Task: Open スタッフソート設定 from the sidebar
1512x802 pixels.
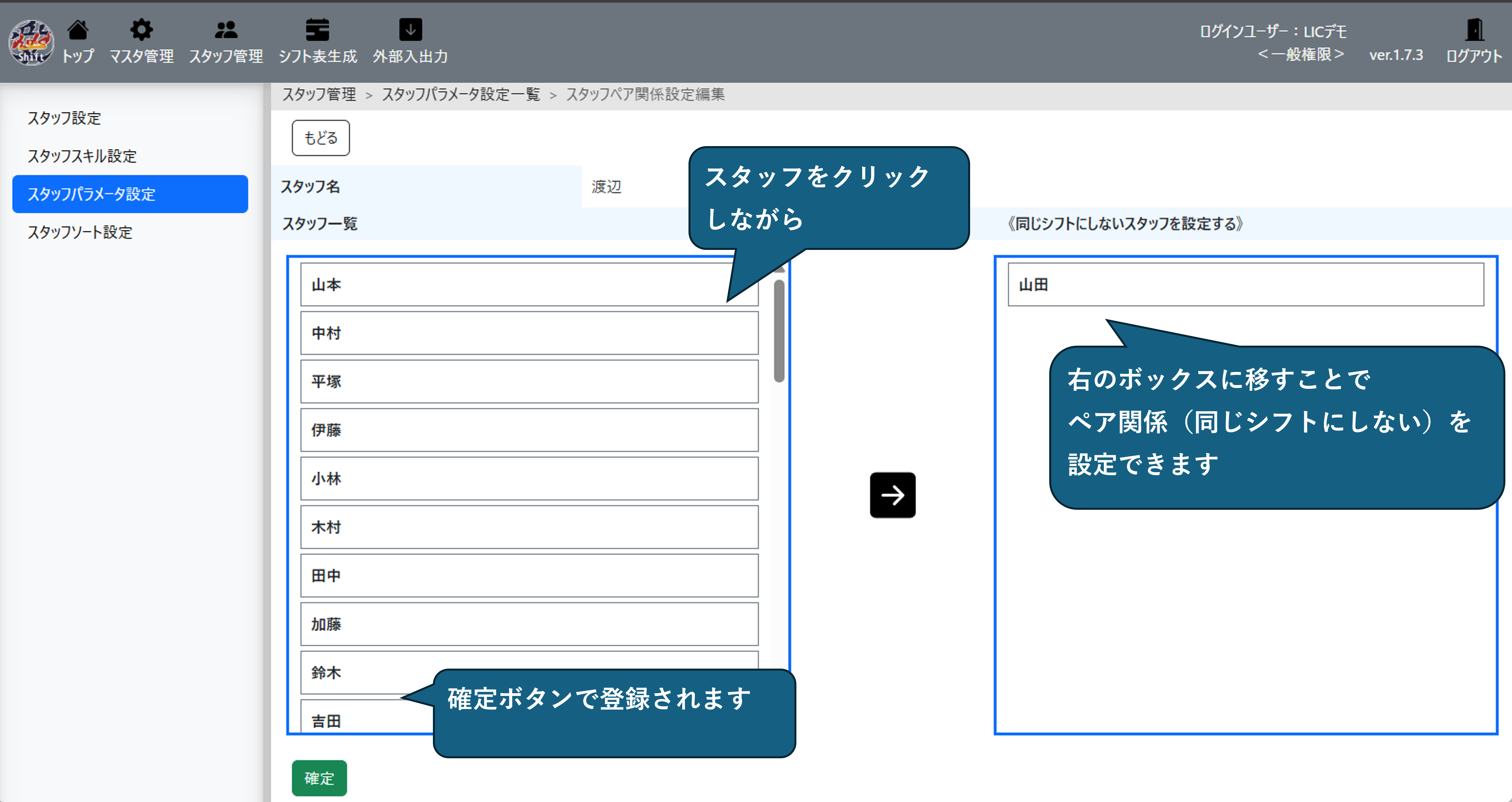Action: click(80, 232)
